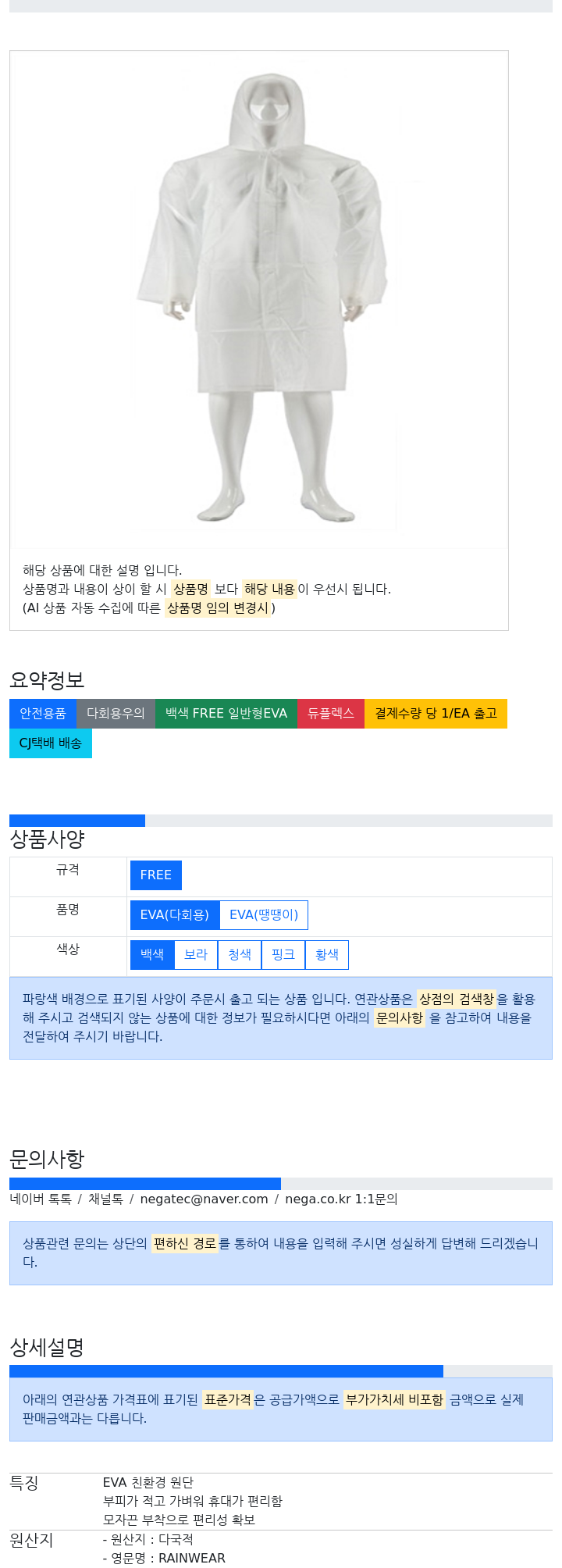Screen dimensions: 562x1568
Task: Select the 핑크 color option
Action: coord(283,955)
